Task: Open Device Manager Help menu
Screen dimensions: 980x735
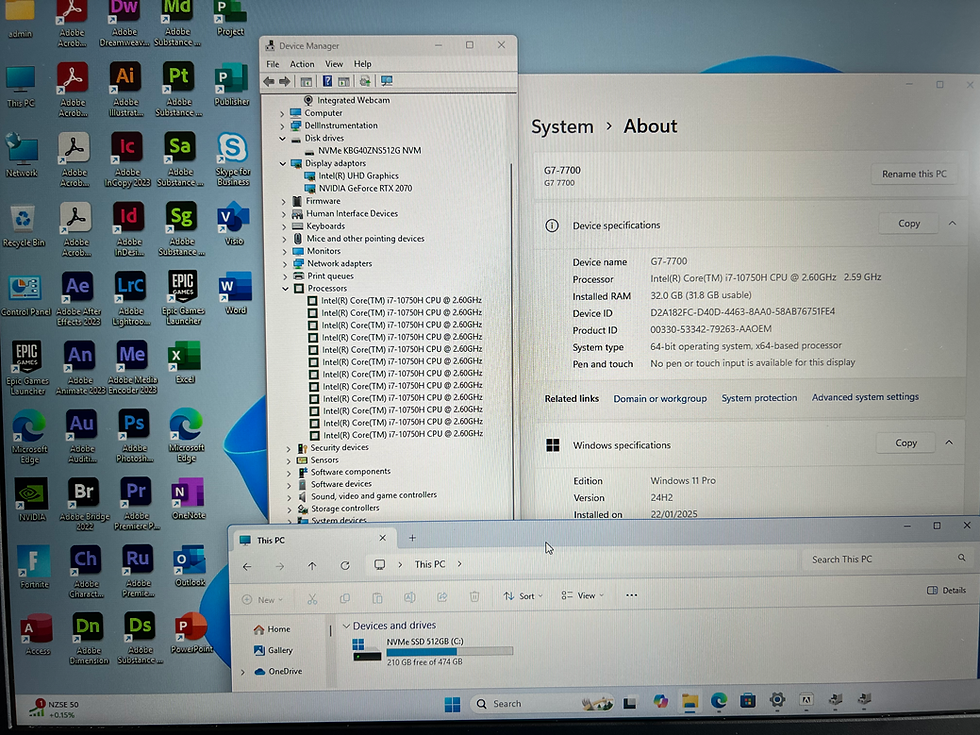Action: click(362, 64)
